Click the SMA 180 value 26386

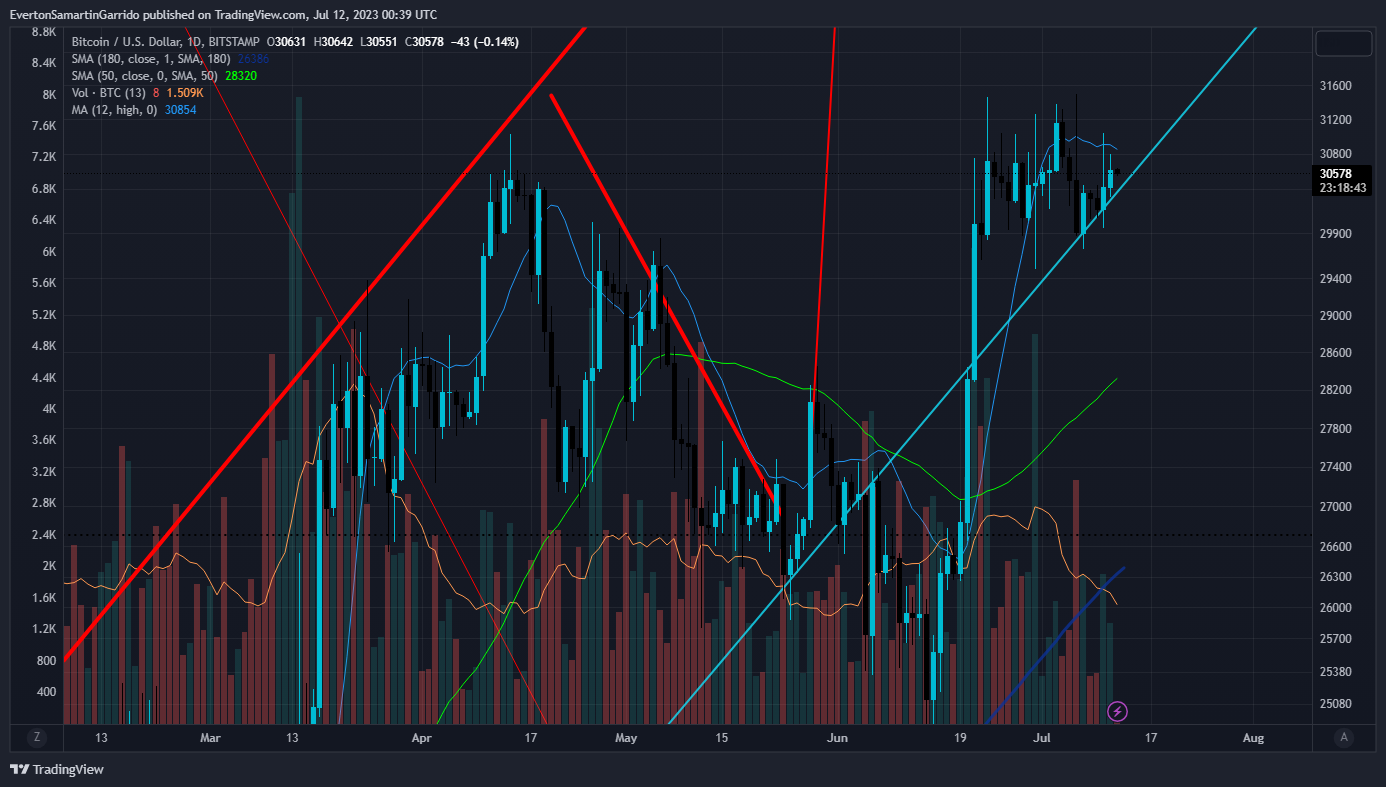[252, 59]
